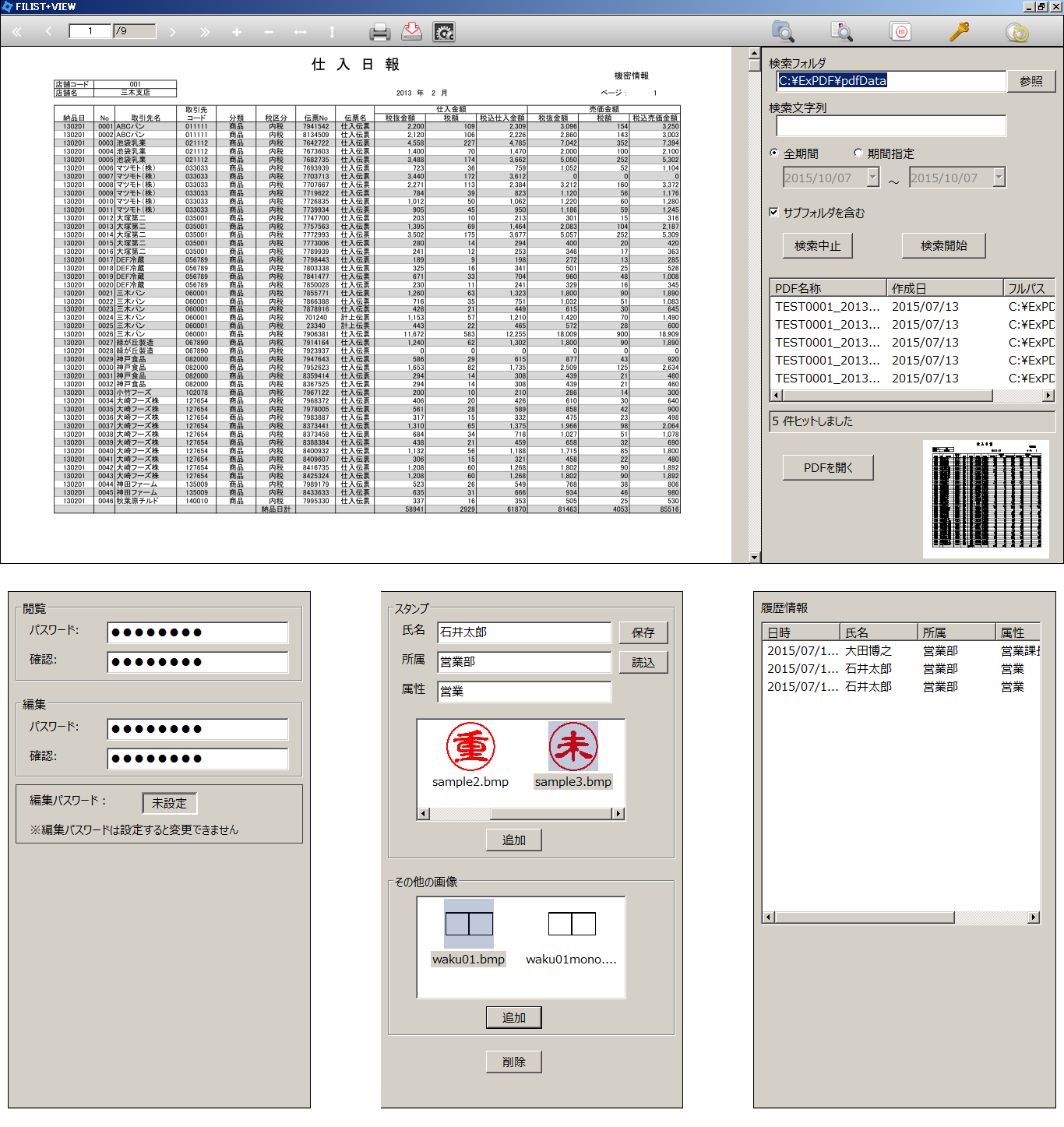Sort by the フルパス column header
This screenshot has height=1127, width=1064.
click(1029, 288)
